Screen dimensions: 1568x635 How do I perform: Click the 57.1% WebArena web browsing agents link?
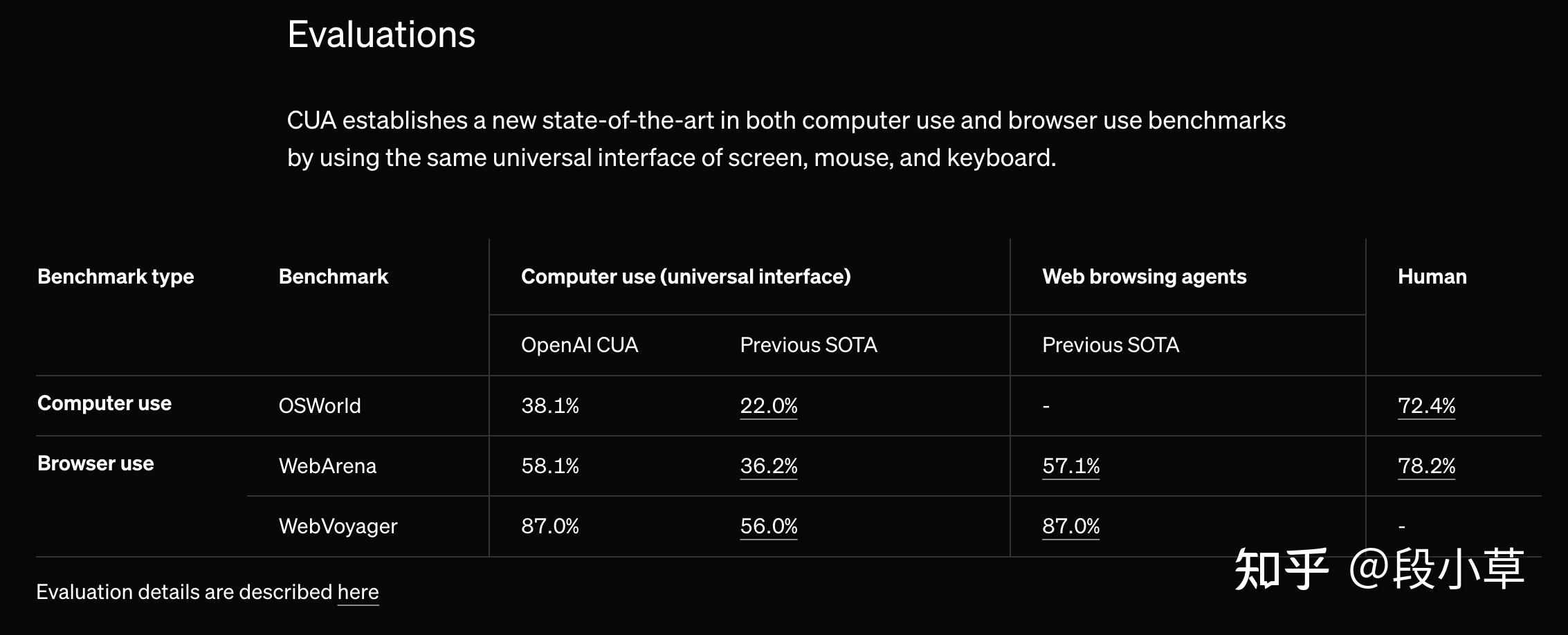point(1070,466)
